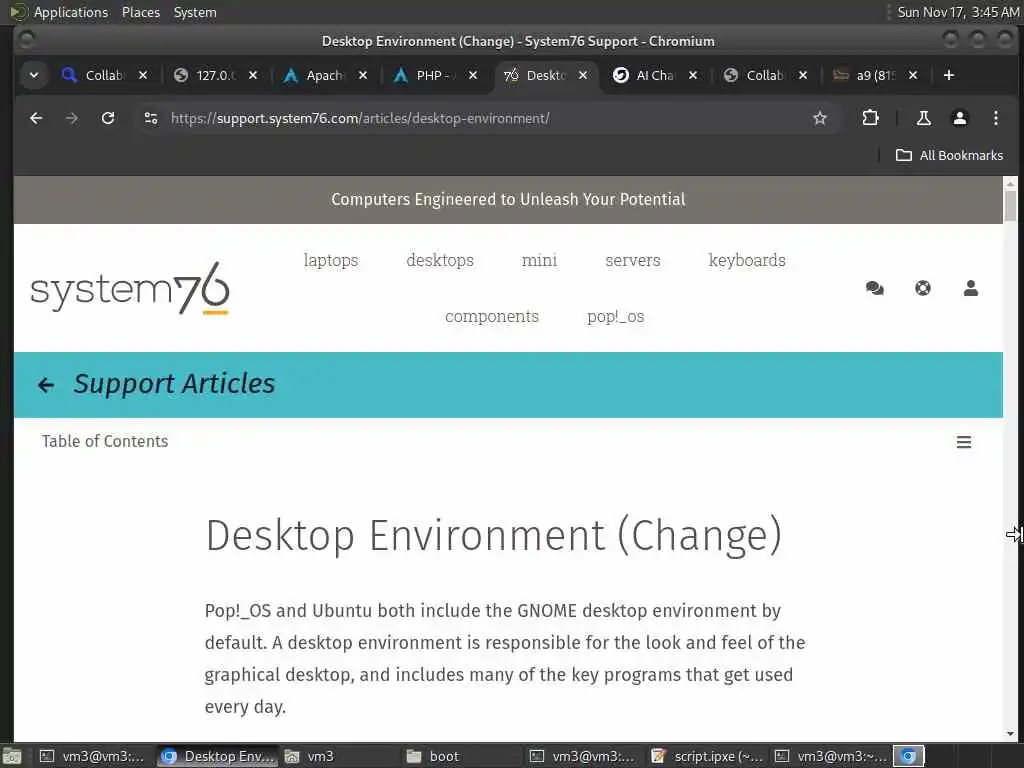Click the Table of Contents label
This screenshot has width=1024, height=768.
(105, 441)
